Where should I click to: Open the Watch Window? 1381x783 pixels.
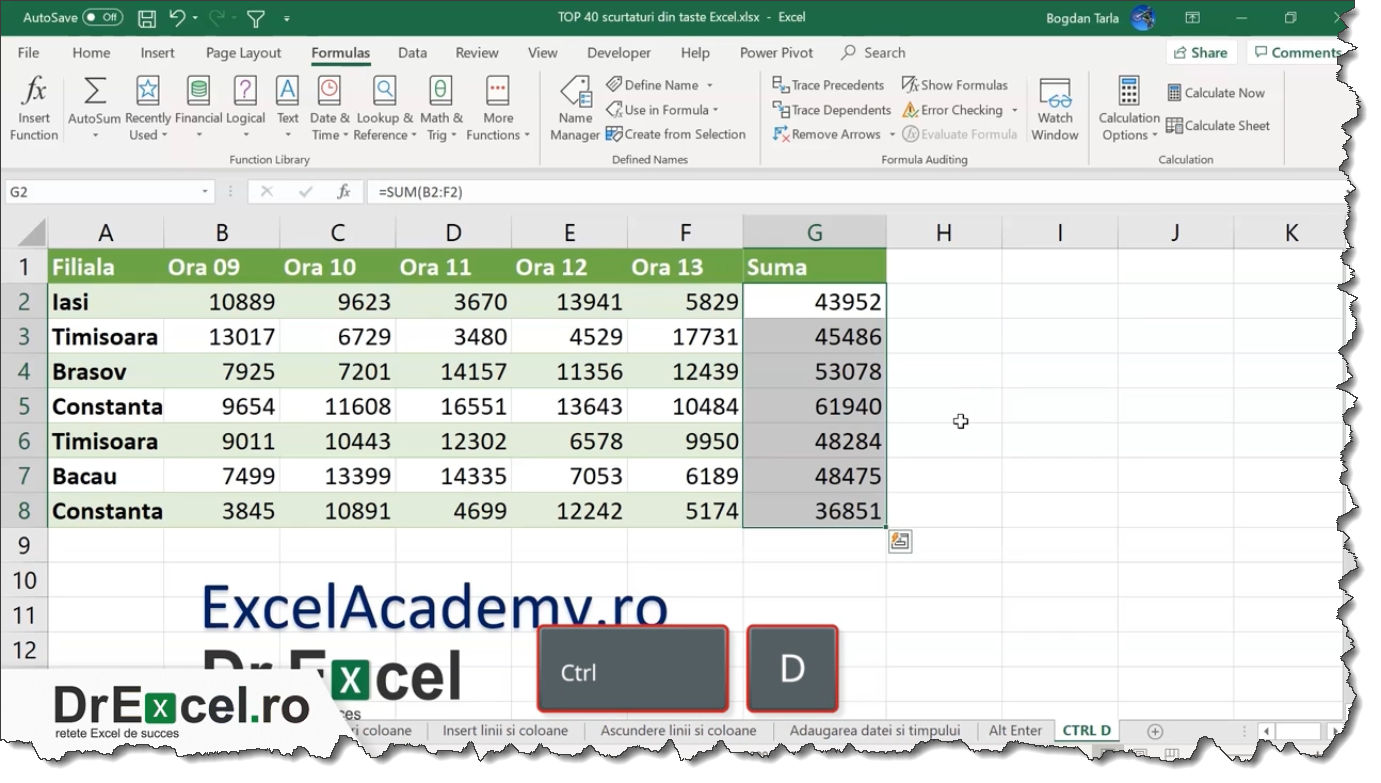click(1055, 108)
